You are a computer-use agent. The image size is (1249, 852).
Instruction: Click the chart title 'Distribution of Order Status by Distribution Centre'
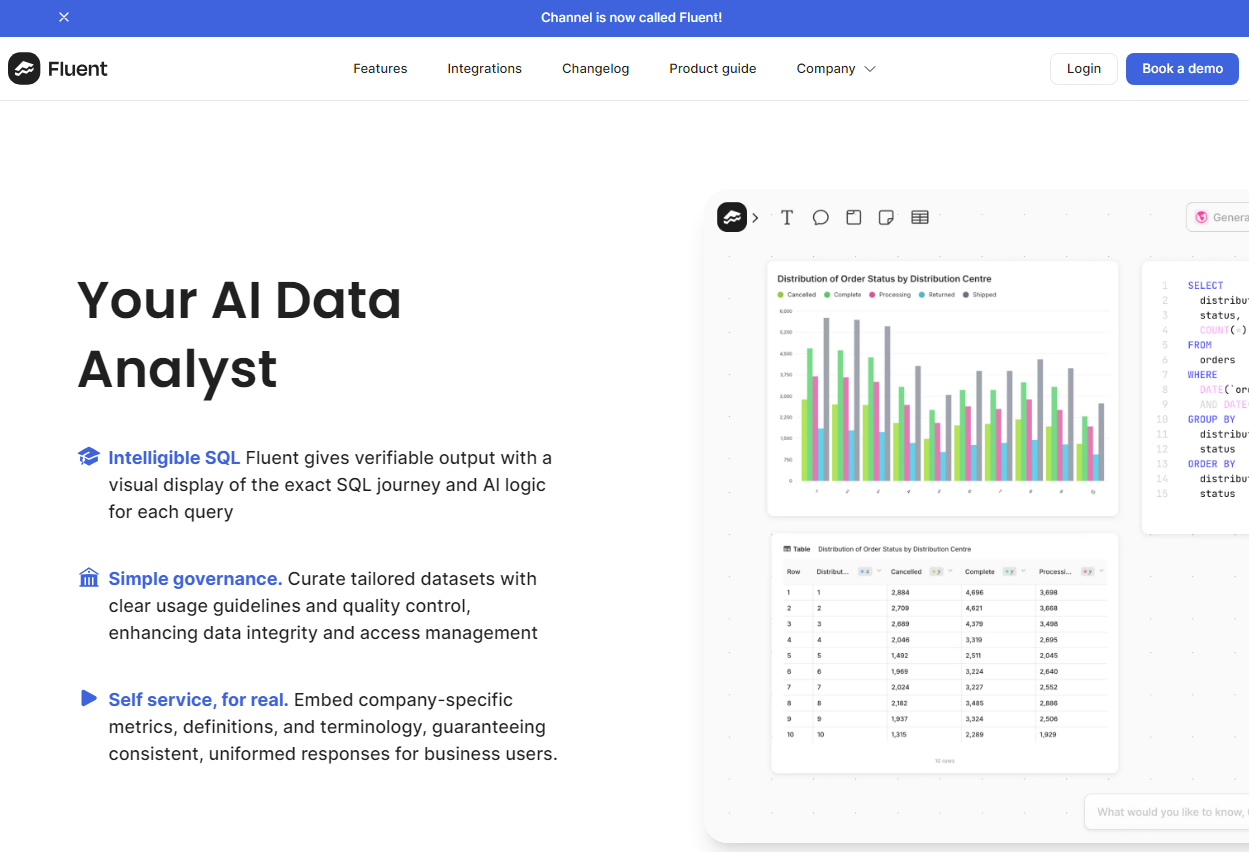point(884,279)
